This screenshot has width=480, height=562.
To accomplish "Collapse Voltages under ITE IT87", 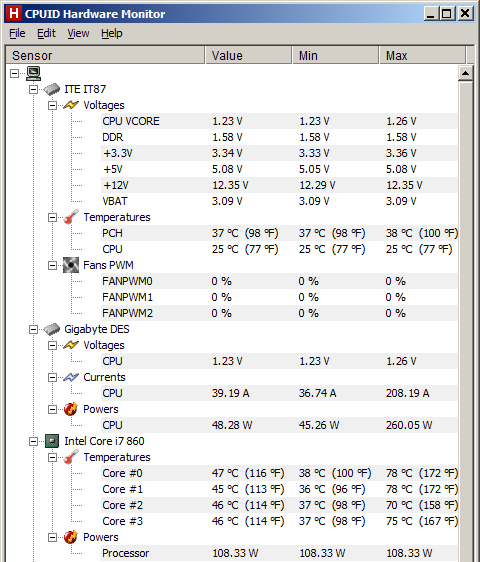I will pos(52,105).
